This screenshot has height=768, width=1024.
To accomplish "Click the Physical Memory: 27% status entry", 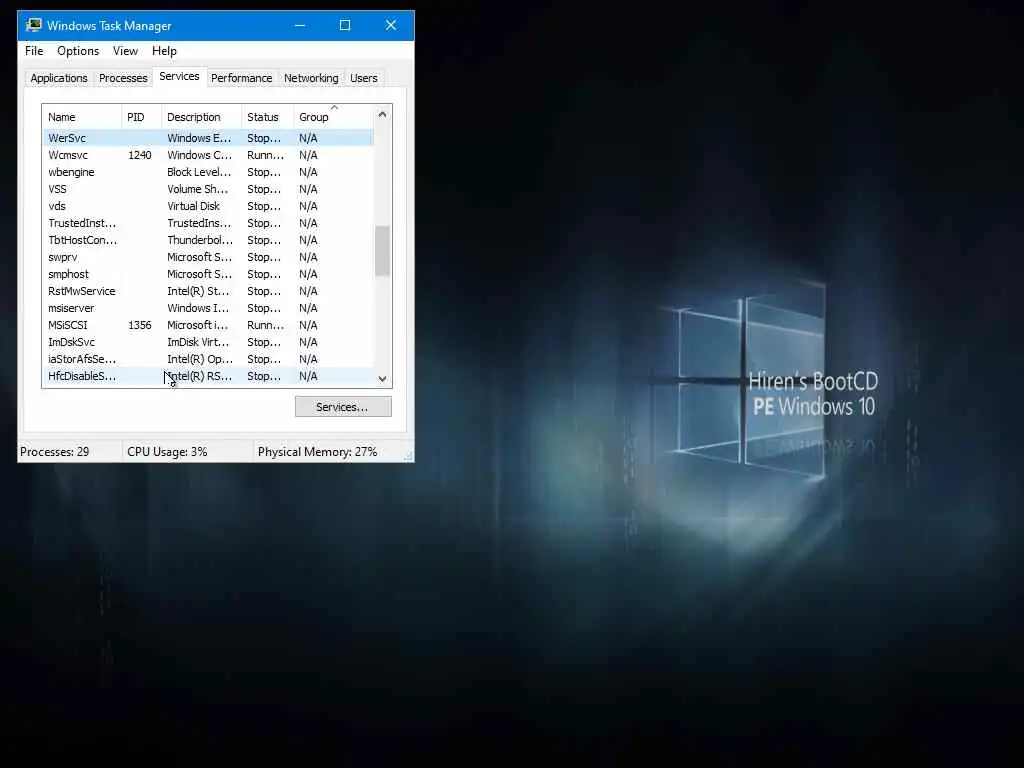I will 317,452.
